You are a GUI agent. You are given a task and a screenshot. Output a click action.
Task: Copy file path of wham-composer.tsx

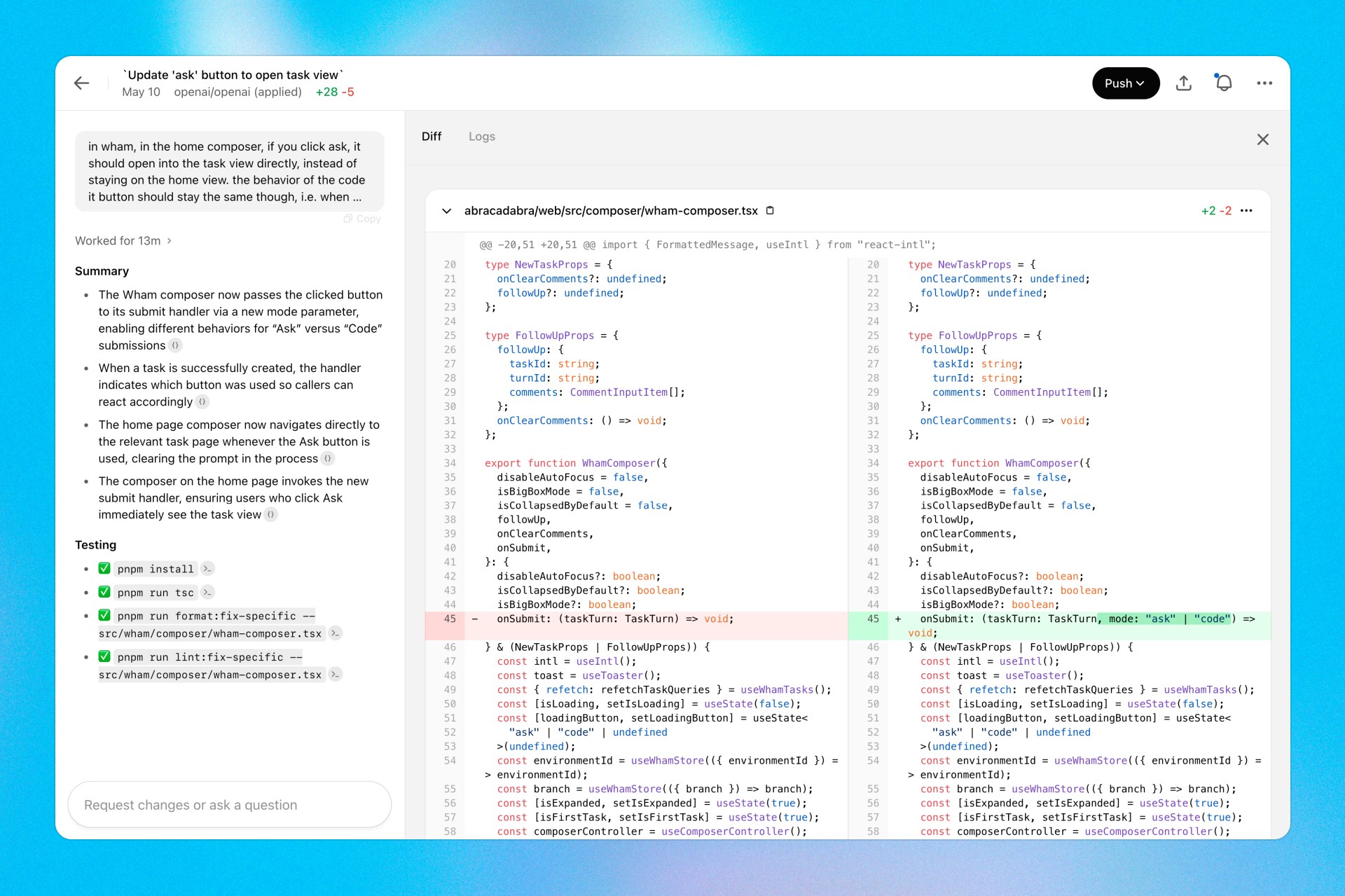click(x=770, y=211)
